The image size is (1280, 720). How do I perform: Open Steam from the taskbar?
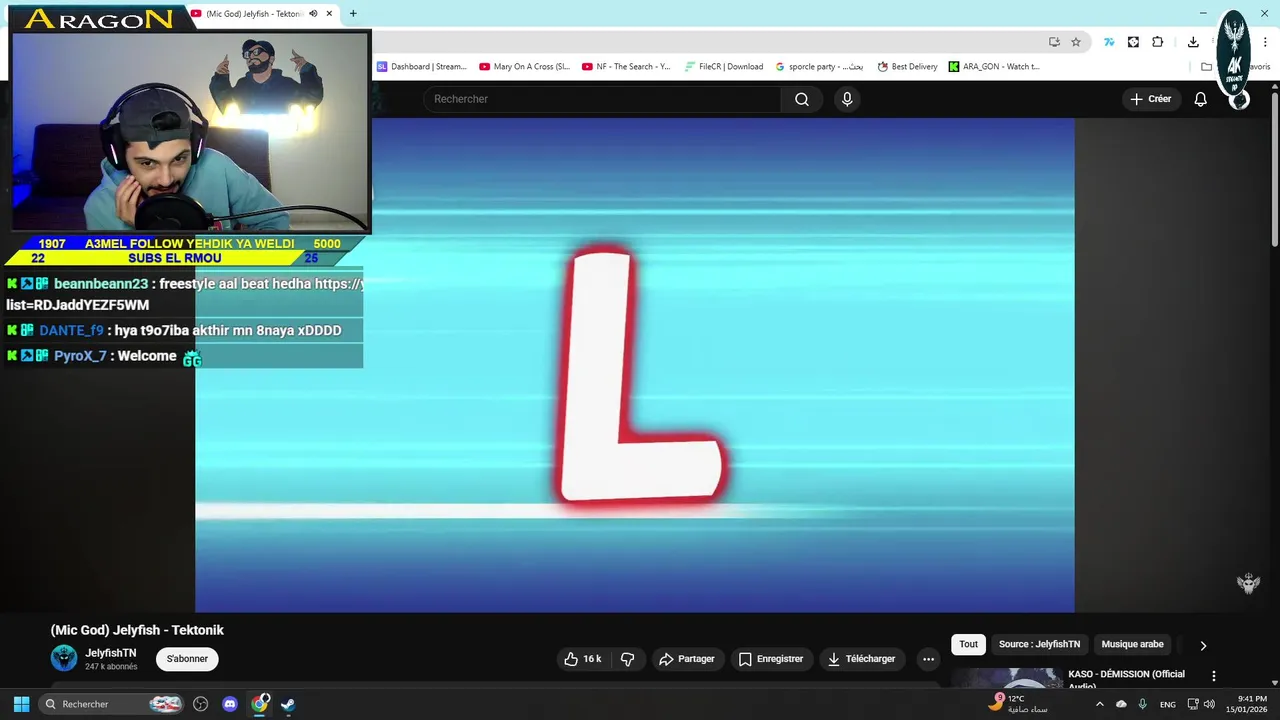click(x=288, y=704)
